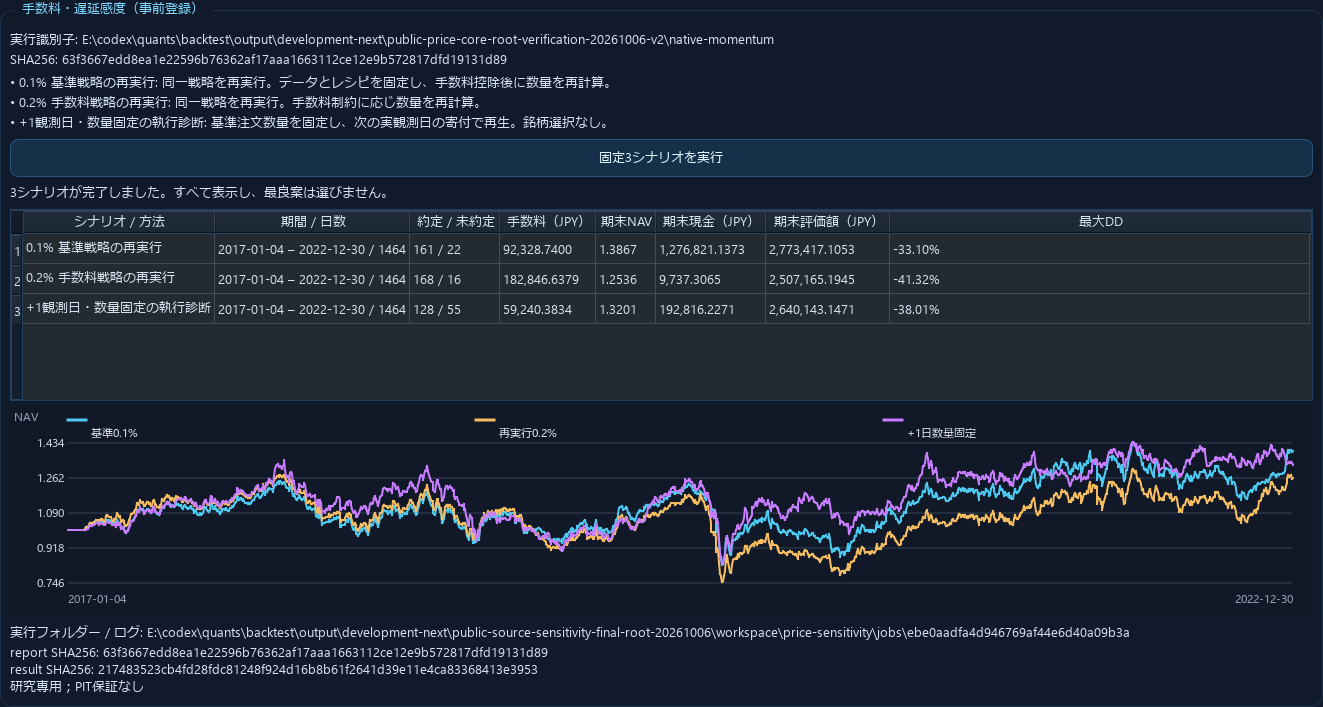The image size is (1323, 707).
Task: Click the +1日数量固定 legend label
Action: click(x=942, y=433)
